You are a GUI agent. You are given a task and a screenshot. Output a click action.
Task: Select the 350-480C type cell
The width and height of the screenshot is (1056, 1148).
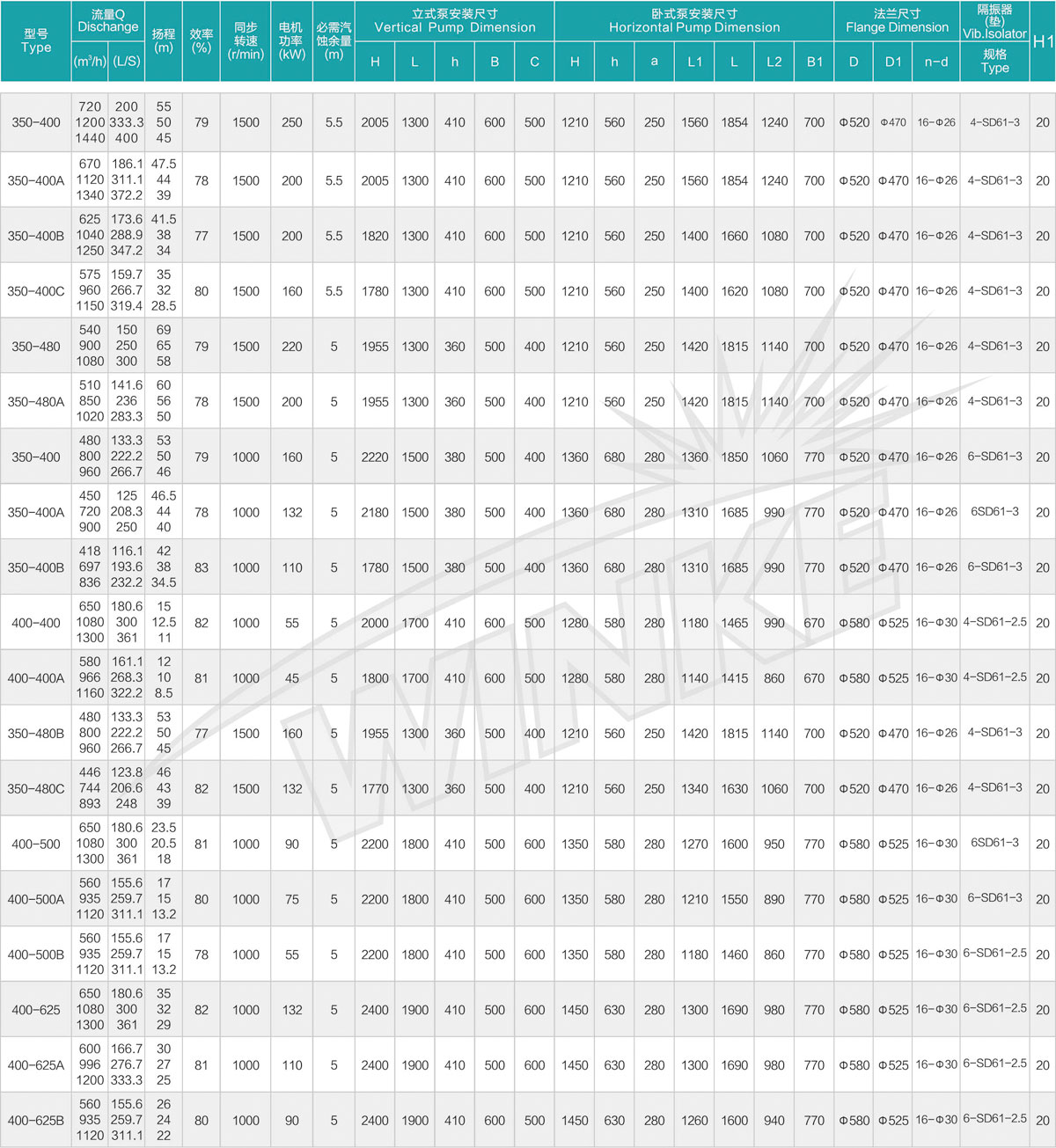(x=36, y=789)
